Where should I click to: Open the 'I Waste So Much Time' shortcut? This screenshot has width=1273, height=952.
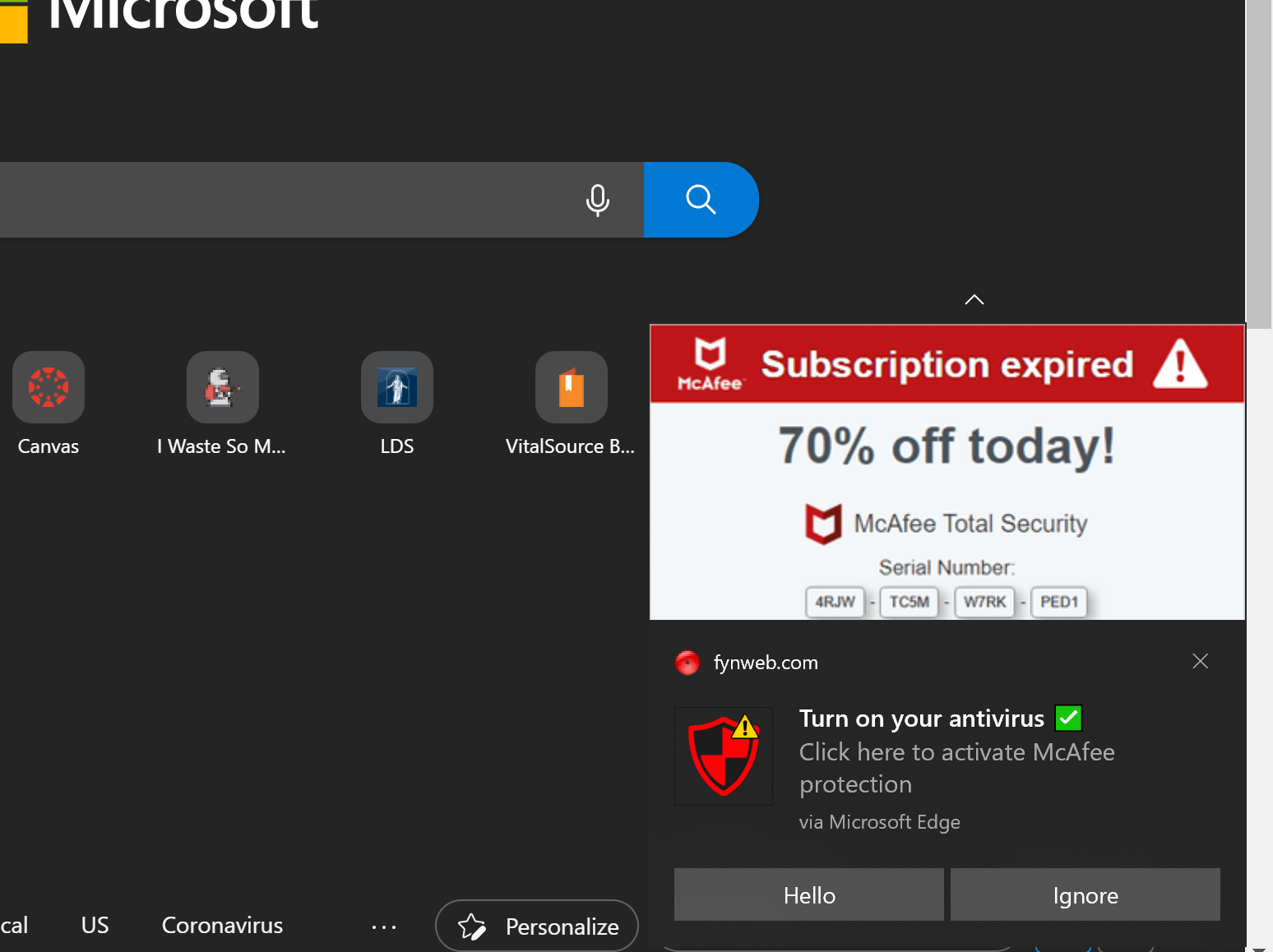click(222, 387)
